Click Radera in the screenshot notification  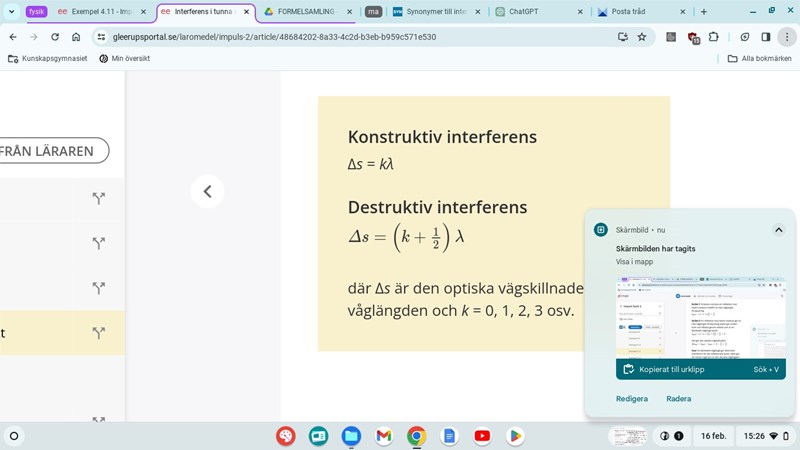(678, 398)
